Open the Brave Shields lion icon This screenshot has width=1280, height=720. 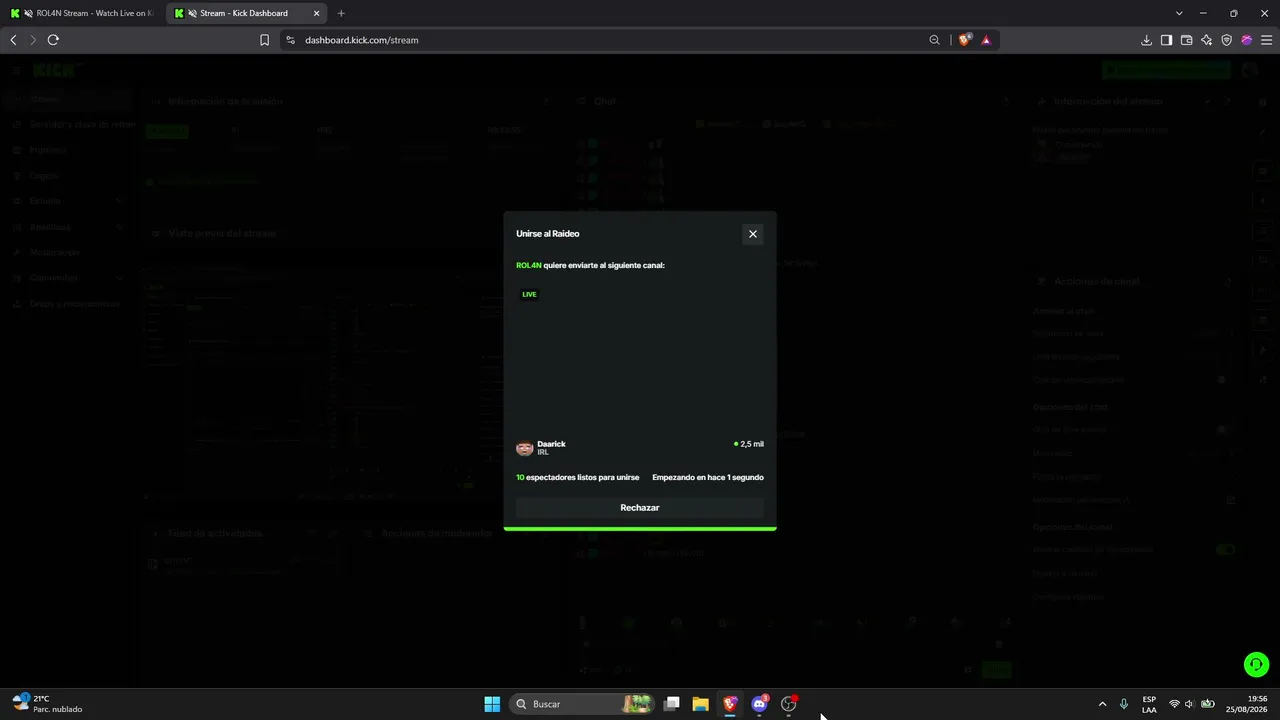tap(964, 40)
